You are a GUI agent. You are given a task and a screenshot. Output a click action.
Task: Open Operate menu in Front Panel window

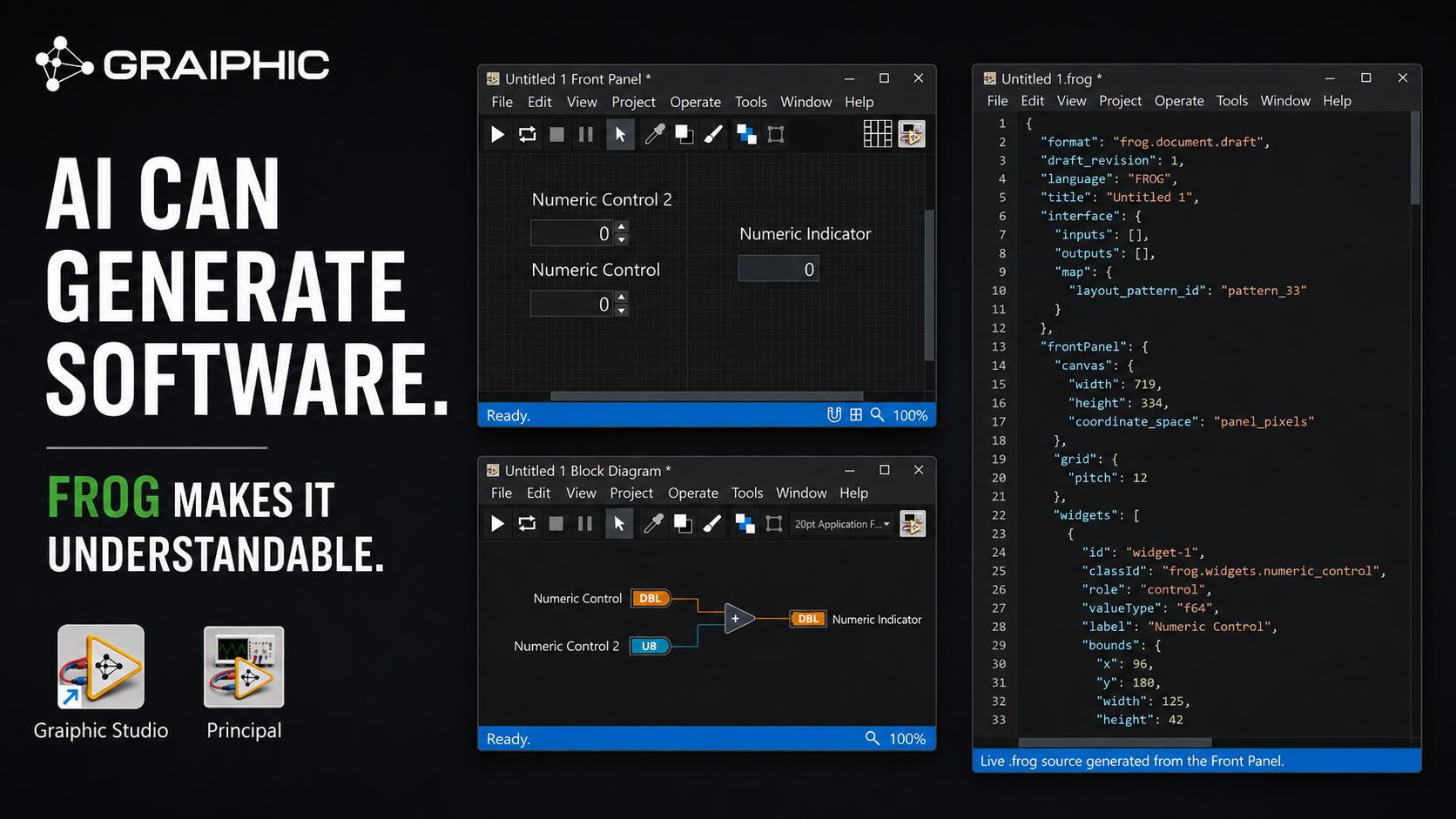[x=695, y=102]
